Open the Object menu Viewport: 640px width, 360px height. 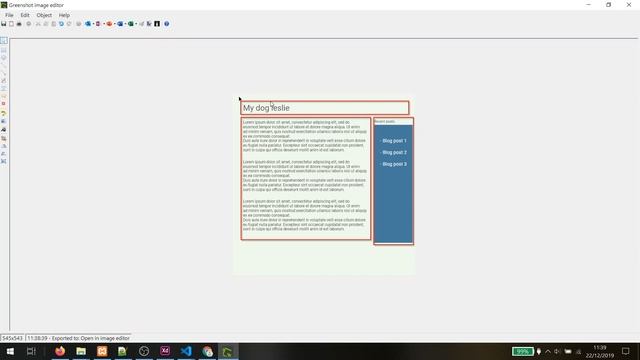click(x=44, y=15)
